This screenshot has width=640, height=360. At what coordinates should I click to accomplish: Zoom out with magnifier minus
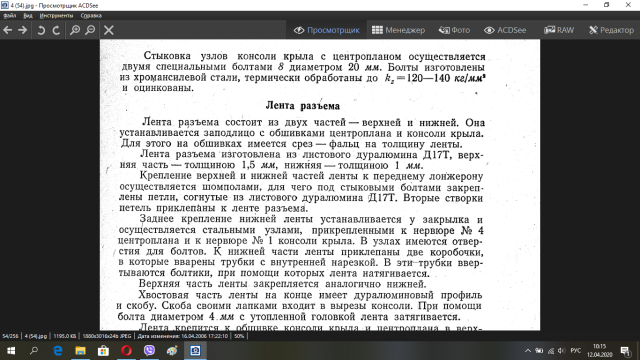pos(90,30)
